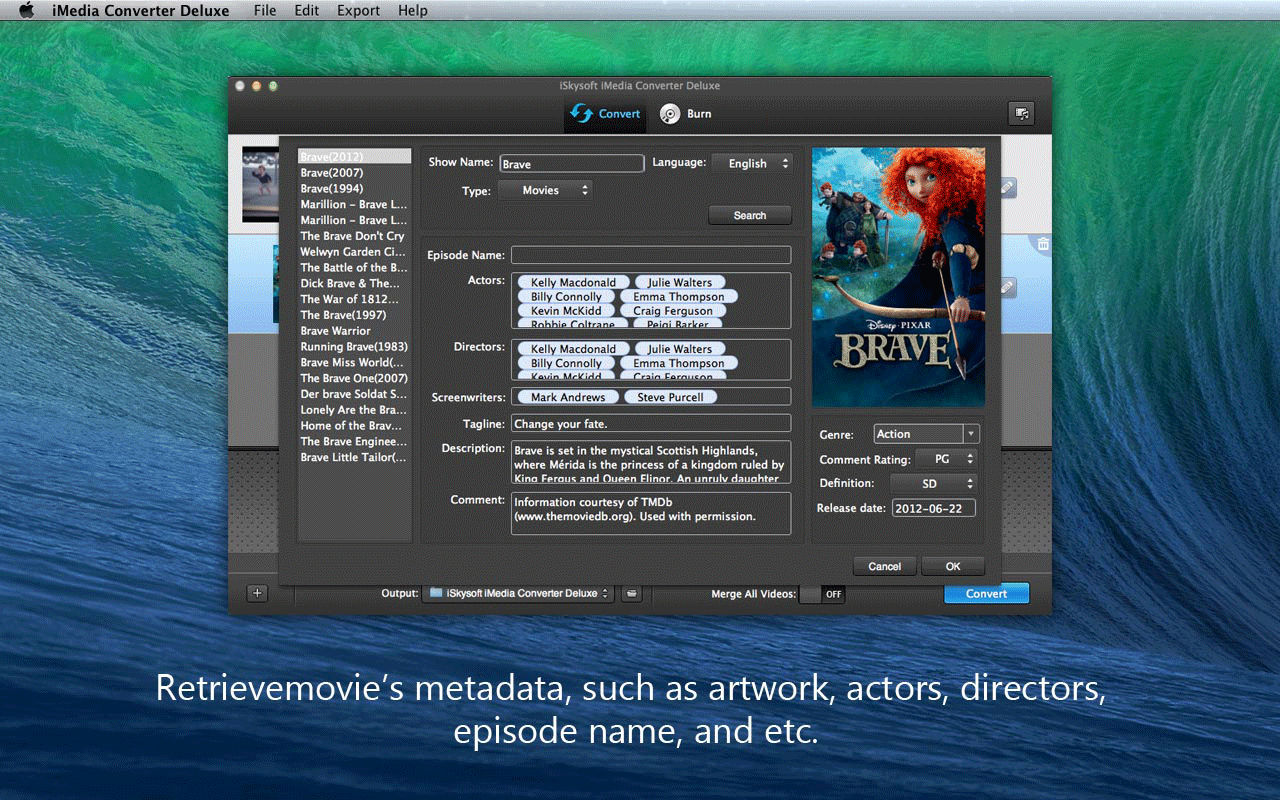This screenshot has height=800, width=1280.
Task: Open the Export menu
Action: 358,10
